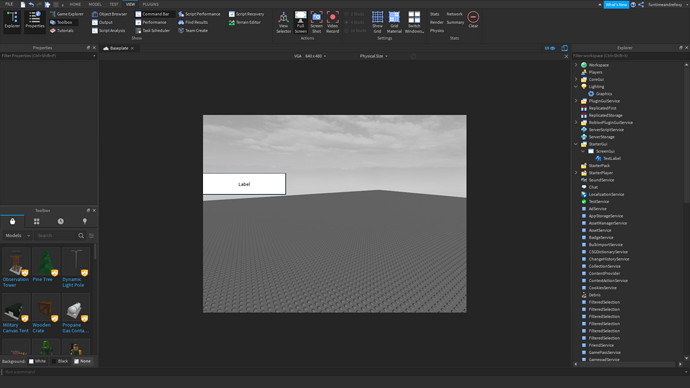Open the Terrain Editor
Image resolution: width=690 pixels, height=388 pixels.
click(245, 22)
